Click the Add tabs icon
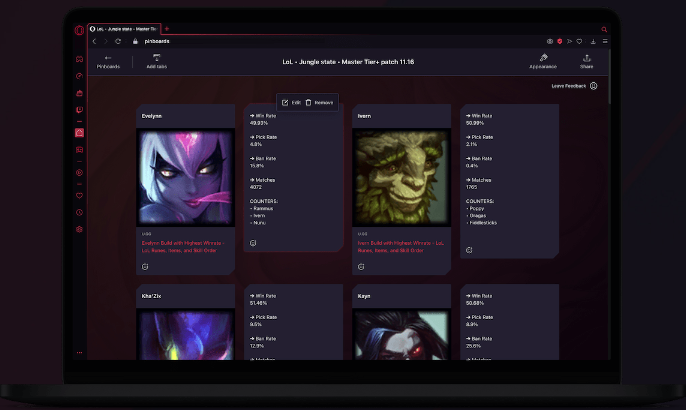This screenshot has width=686, height=410. click(157, 58)
